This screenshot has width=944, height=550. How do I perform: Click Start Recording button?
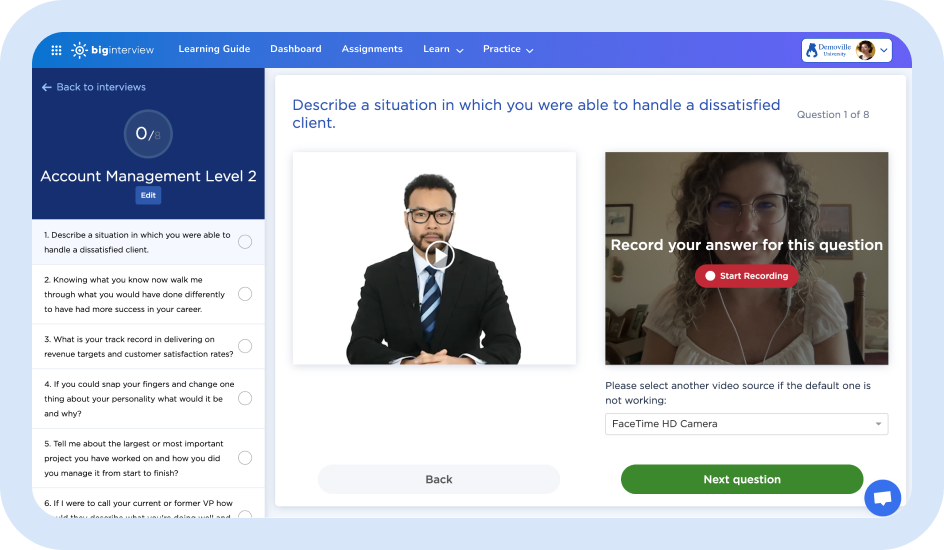(747, 276)
